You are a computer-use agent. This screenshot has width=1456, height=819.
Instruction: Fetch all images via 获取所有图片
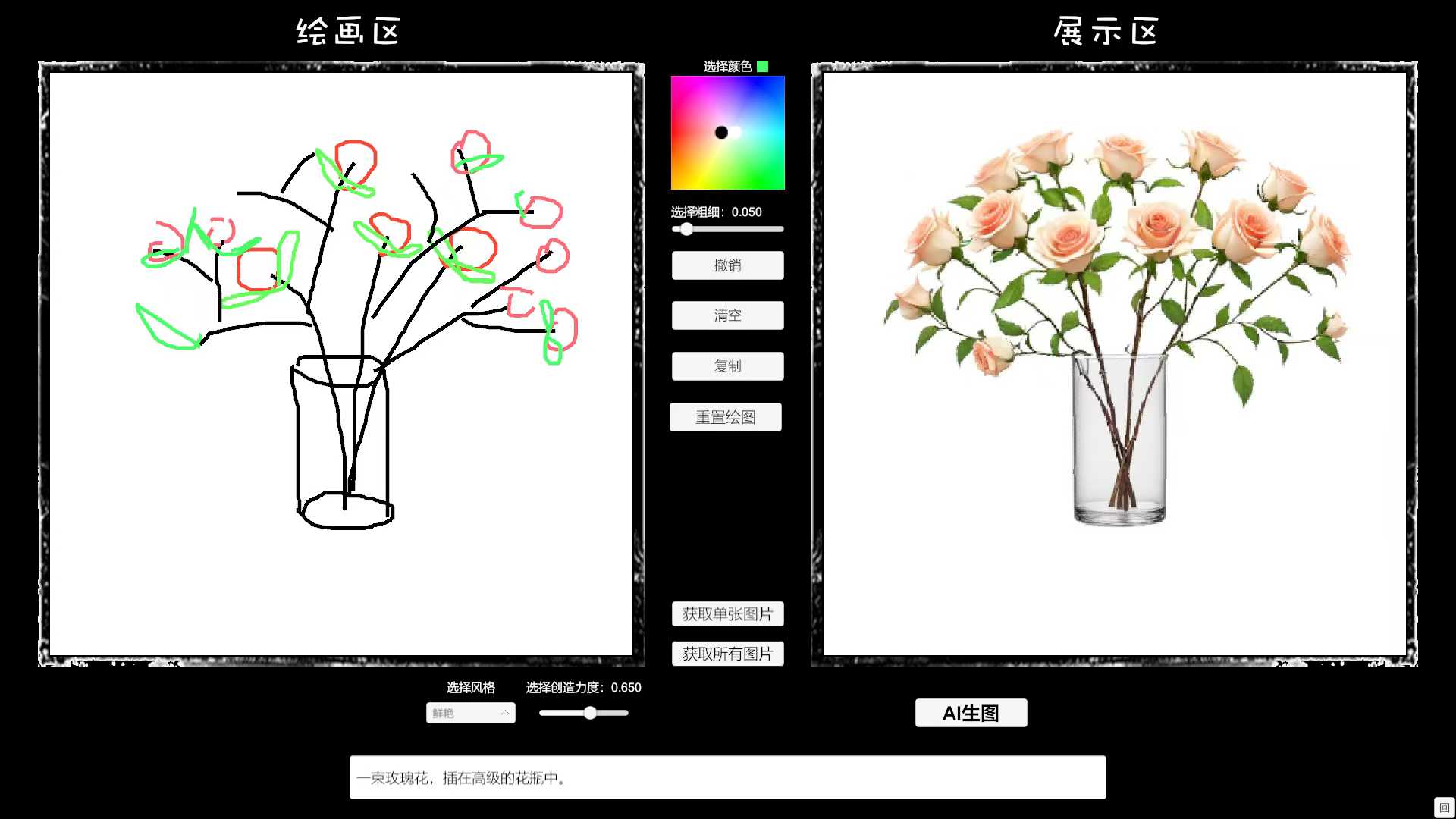727,654
